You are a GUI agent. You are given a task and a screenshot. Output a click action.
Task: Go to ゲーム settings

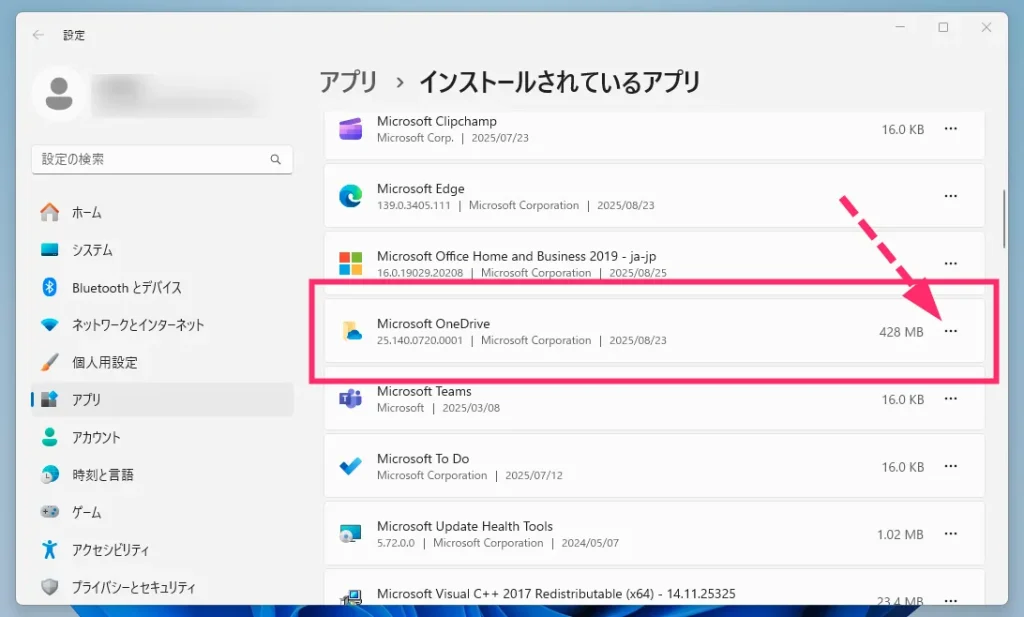(x=162, y=512)
